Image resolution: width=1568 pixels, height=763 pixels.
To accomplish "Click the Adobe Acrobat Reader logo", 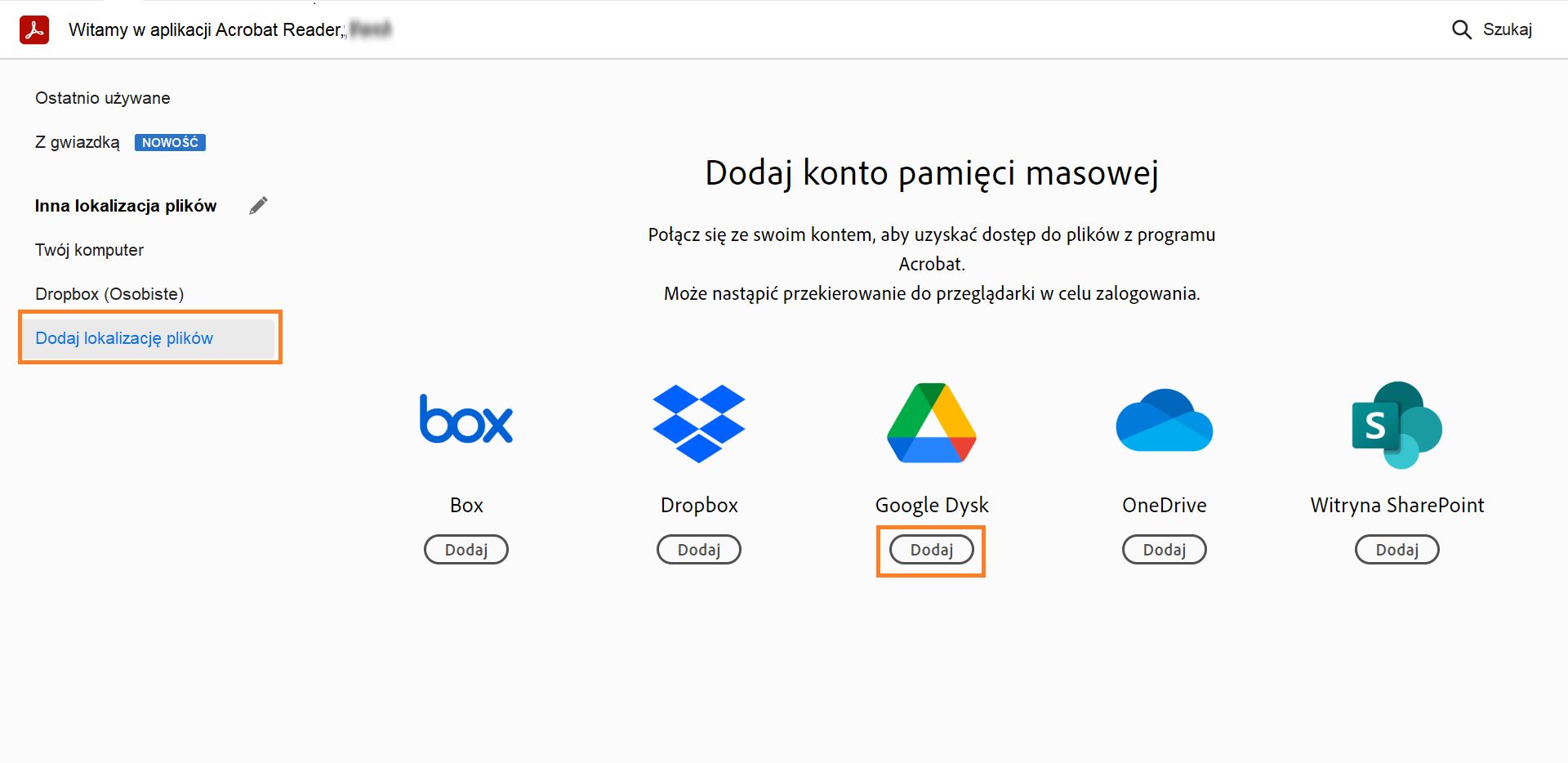I will [x=33, y=29].
